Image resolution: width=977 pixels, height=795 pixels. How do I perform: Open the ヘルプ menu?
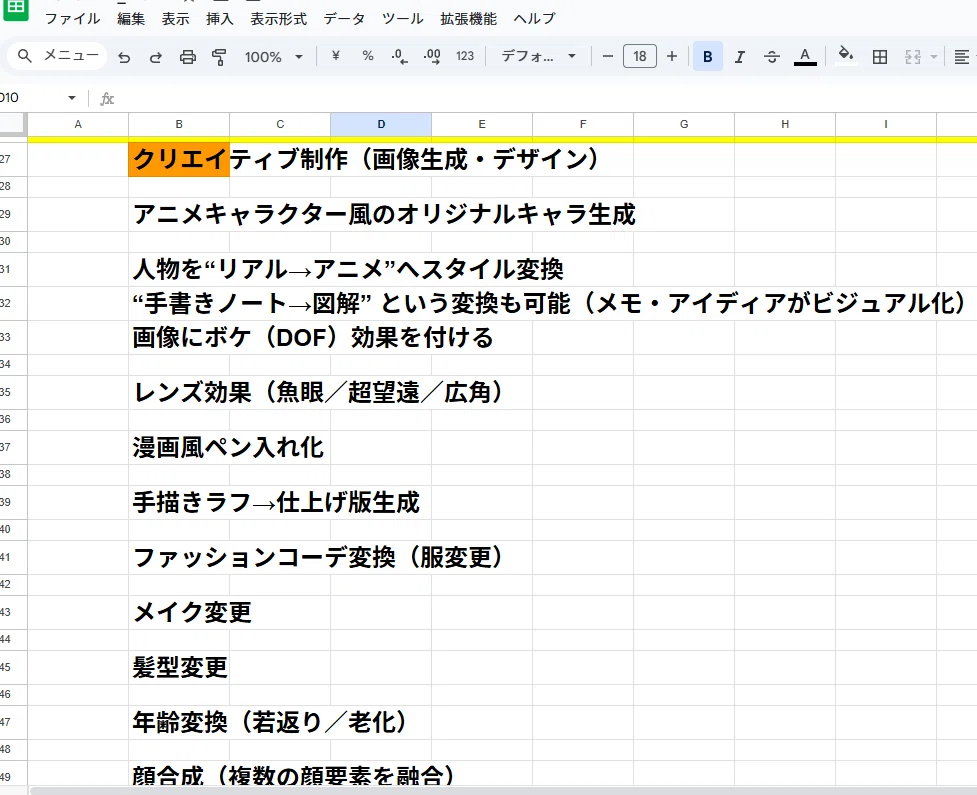[535, 19]
